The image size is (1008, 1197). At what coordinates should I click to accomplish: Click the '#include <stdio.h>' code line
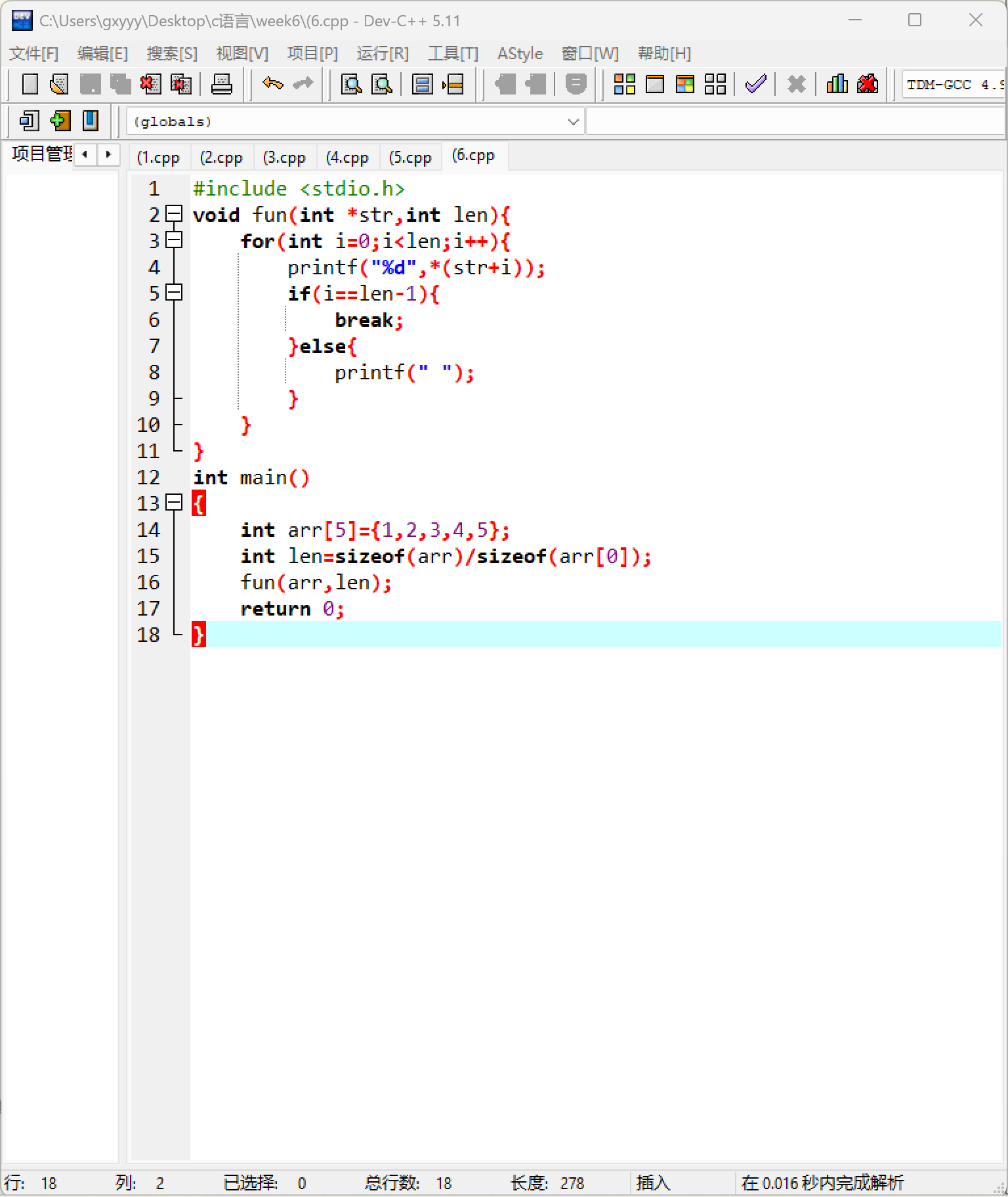pyautogui.click(x=299, y=188)
